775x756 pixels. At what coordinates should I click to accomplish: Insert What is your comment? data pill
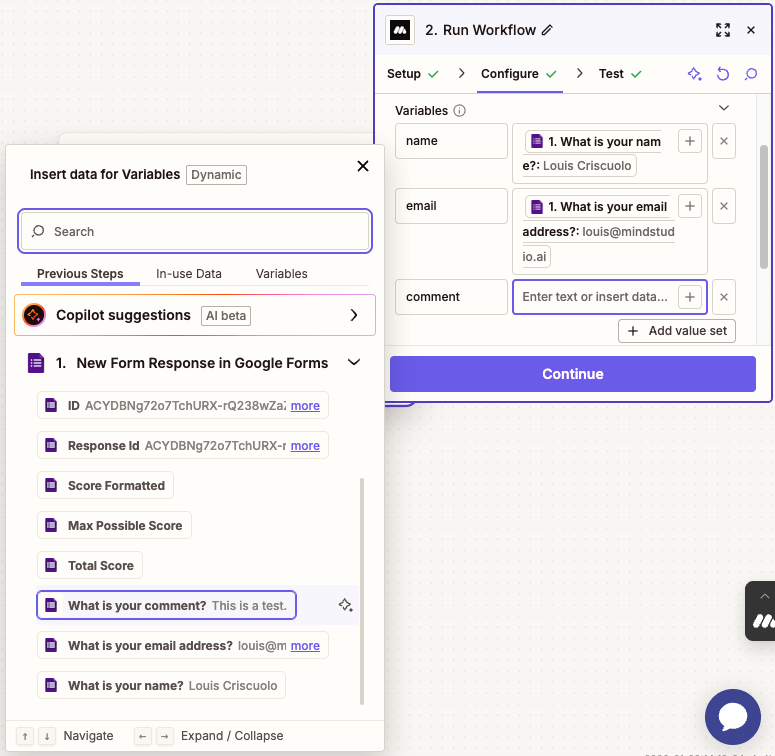tap(167, 605)
